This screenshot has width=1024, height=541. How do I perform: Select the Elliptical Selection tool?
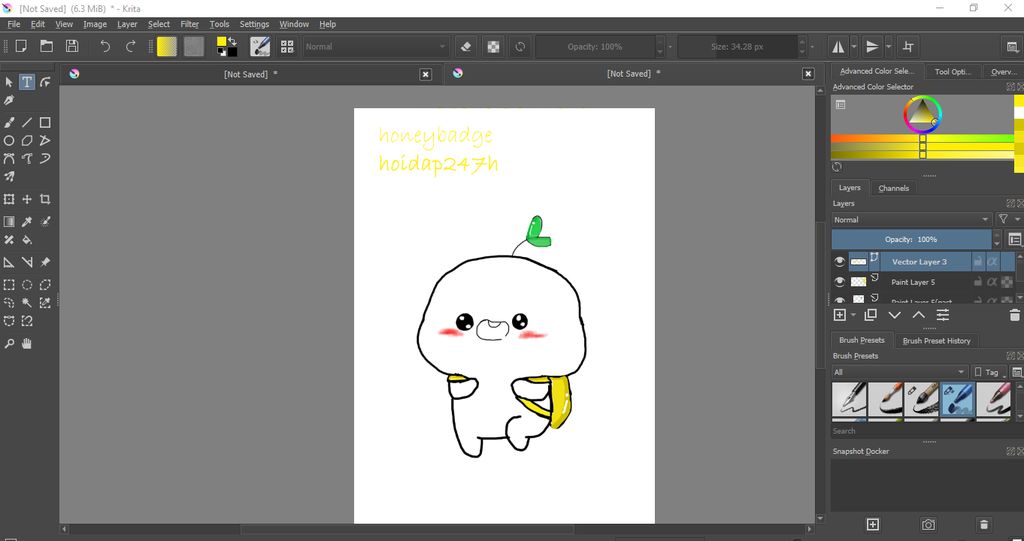pyautogui.click(x=27, y=285)
